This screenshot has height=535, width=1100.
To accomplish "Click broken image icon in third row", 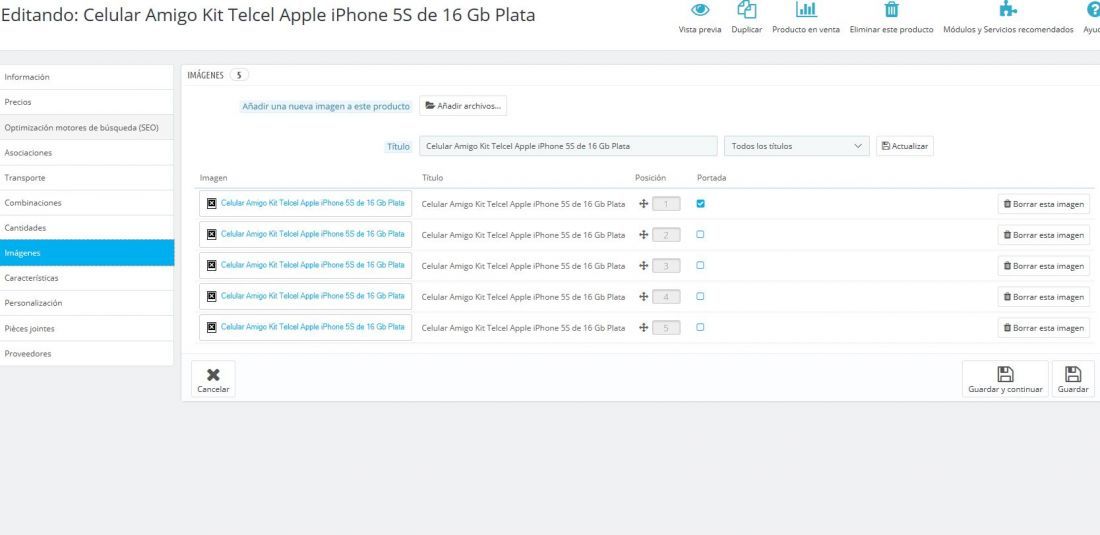I will pyautogui.click(x=211, y=265).
